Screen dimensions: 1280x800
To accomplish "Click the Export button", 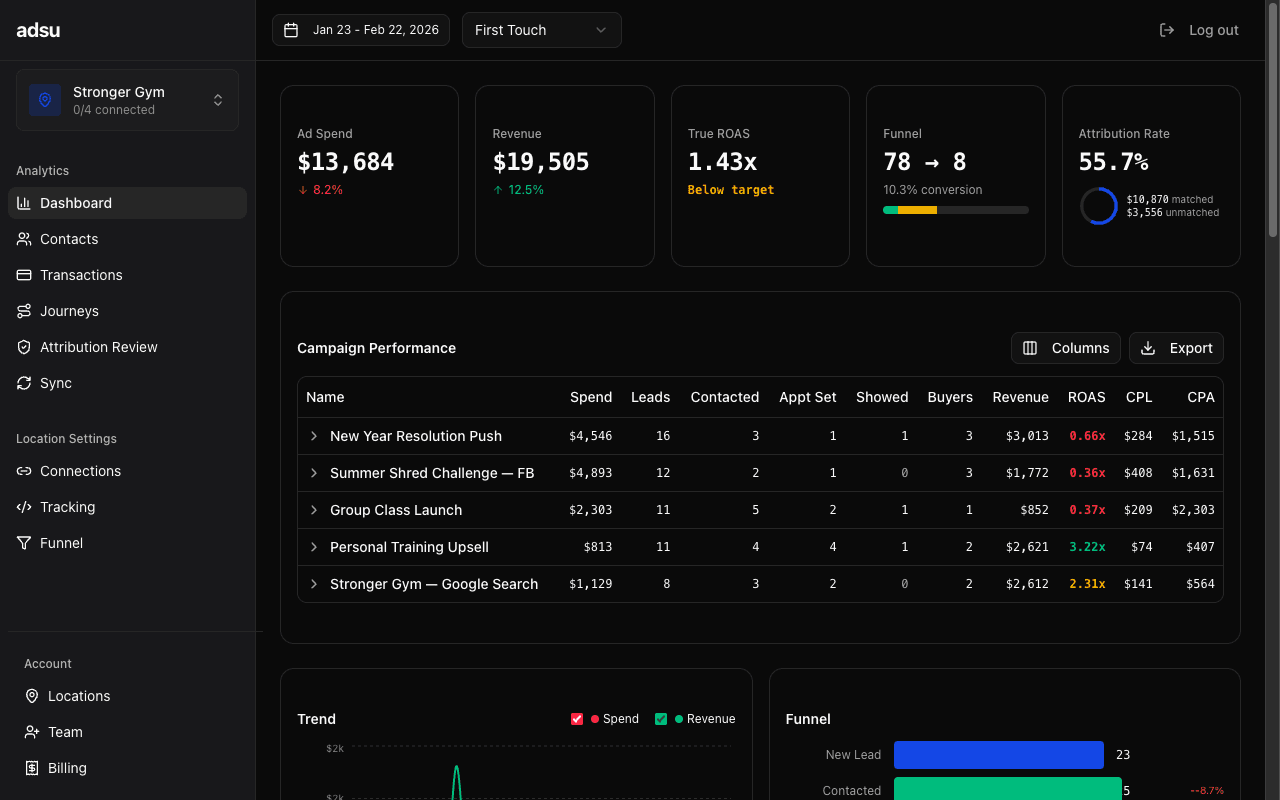I will click(x=1176, y=348).
